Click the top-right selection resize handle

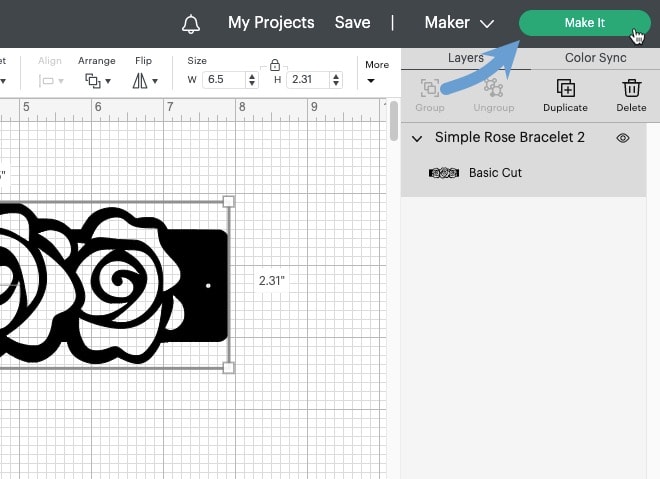pos(228,201)
